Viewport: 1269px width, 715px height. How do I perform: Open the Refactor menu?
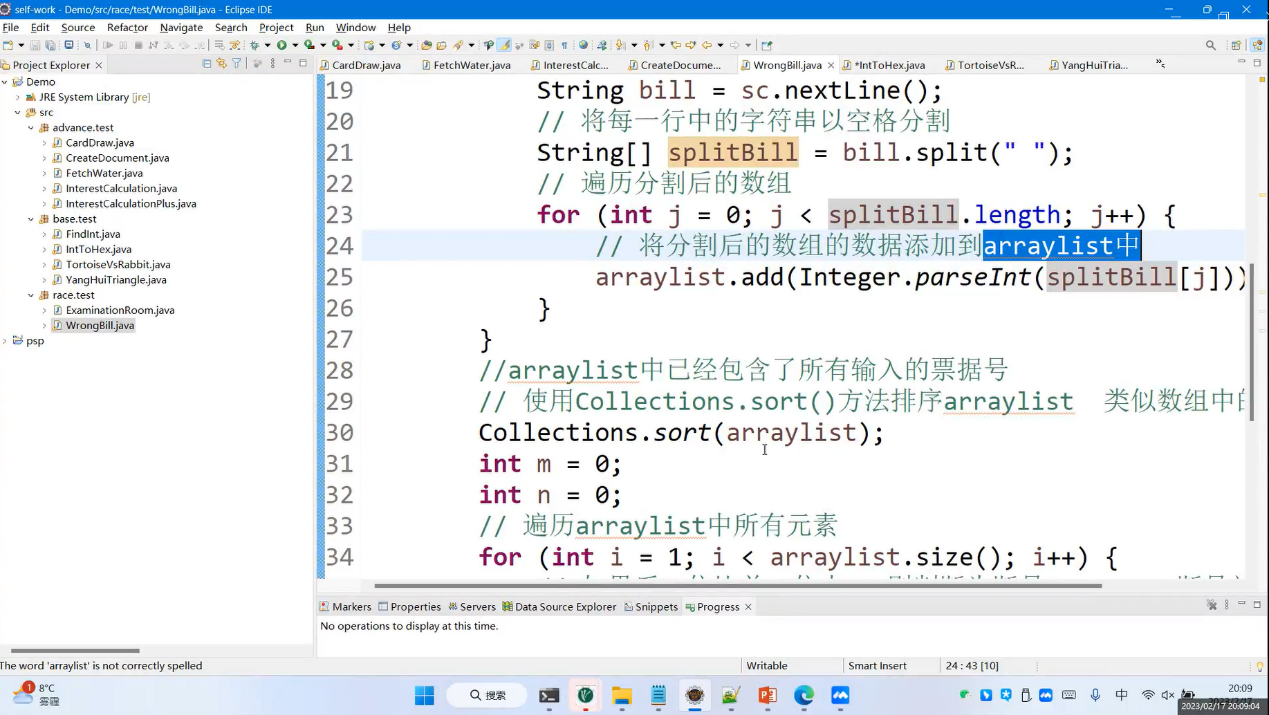[x=127, y=27]
